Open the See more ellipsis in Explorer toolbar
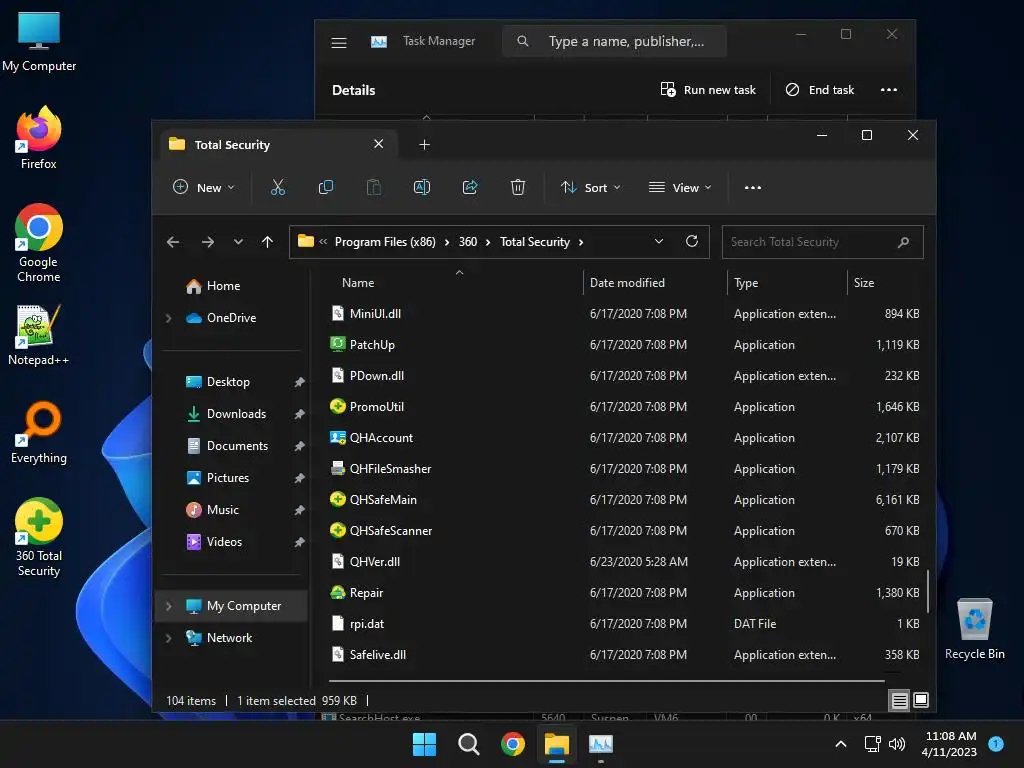 pos(753,187)
